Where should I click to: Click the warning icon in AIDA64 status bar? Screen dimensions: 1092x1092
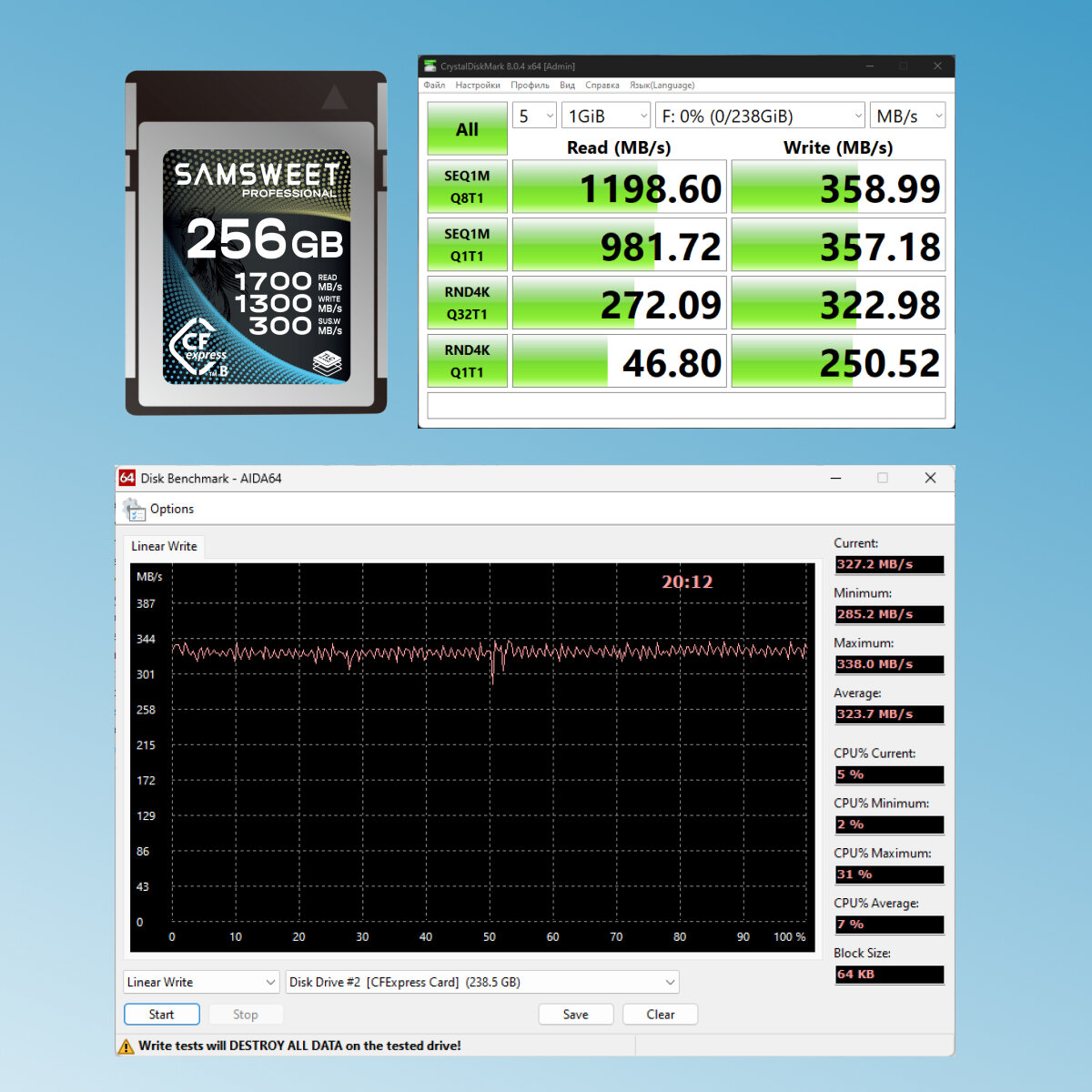click(126, 1046)
